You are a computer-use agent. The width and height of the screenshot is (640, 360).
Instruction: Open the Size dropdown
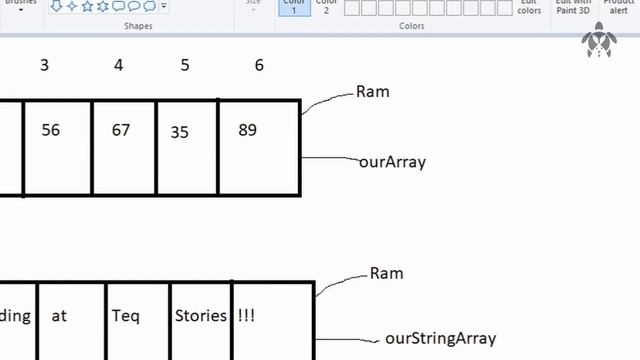pyautogui.click(x=253, y=6)
